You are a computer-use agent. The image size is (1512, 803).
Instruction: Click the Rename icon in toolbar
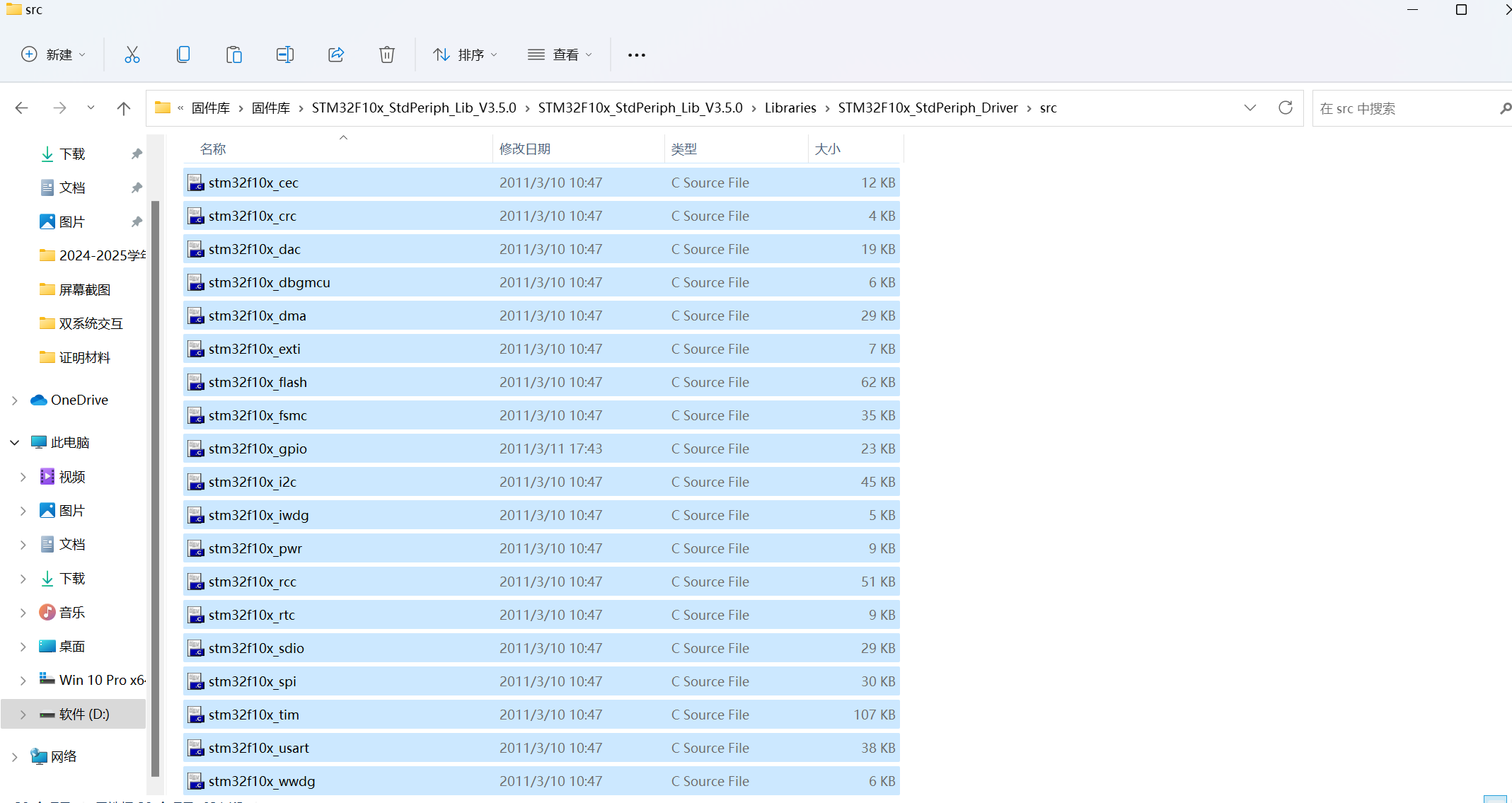tap(285, 54)
